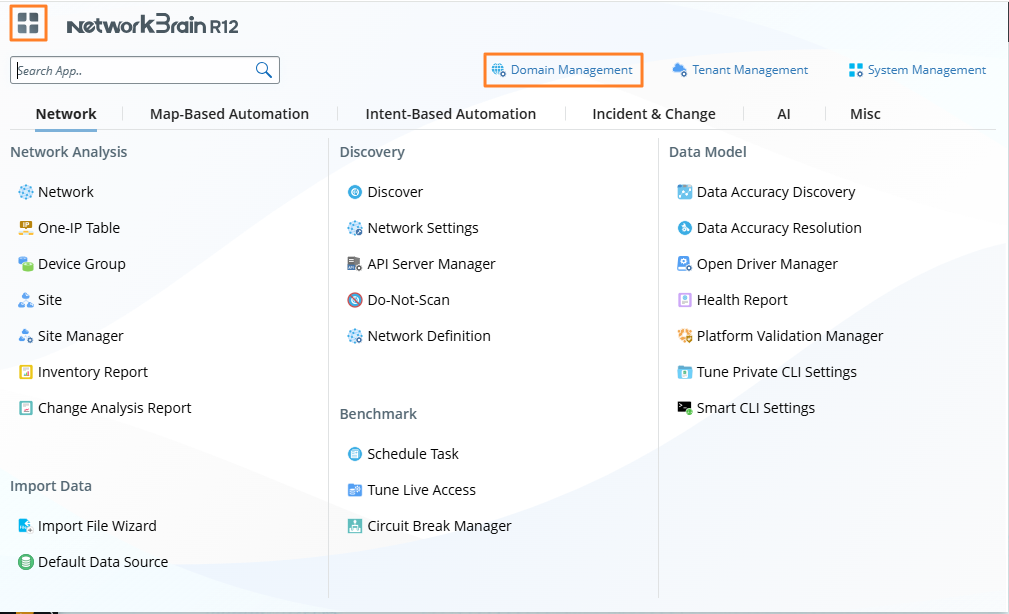Switch to Map-Based Automation tab
1009x614 pixels.
229,114
